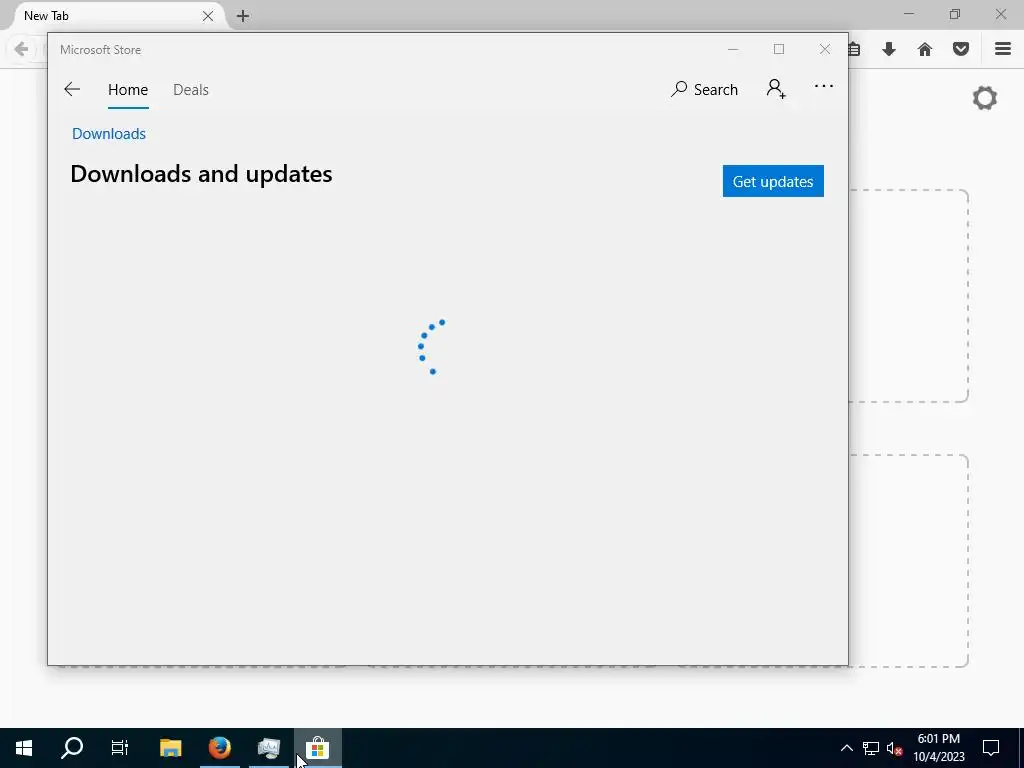Switch to Firefox on the taskbar
This screenshot has height=768, width=1024.
pyautogui.click(x=219, y=748)
